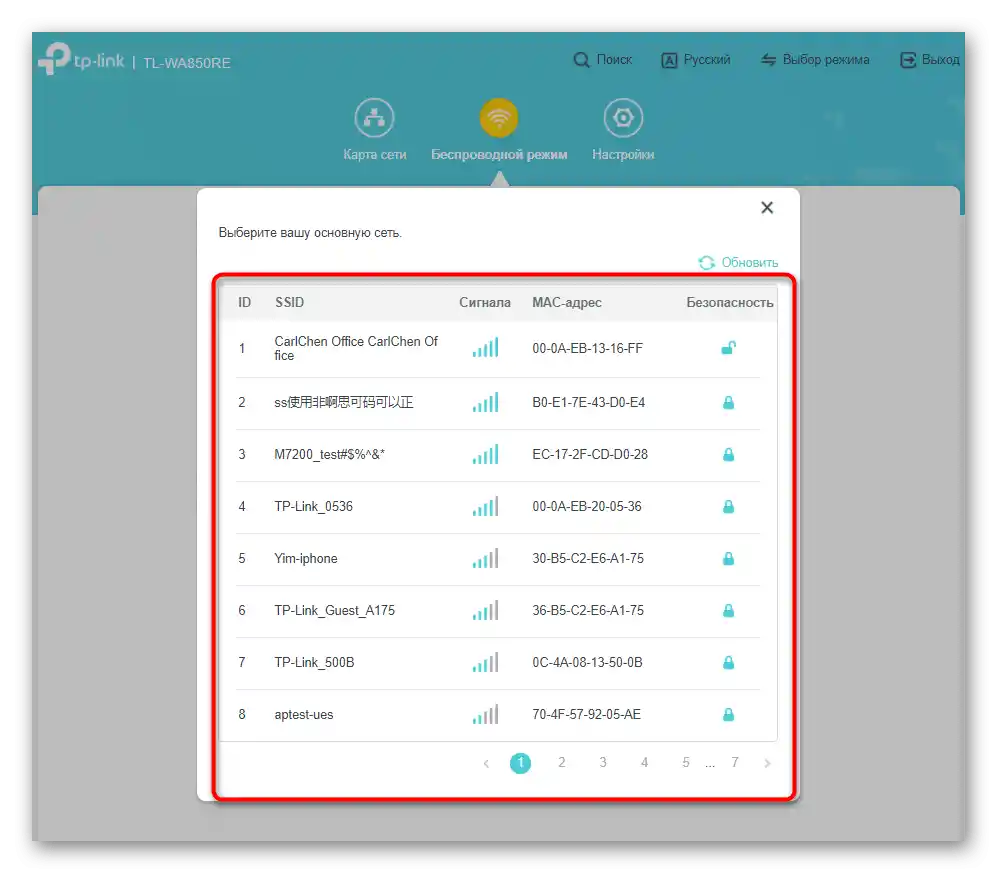This screenshot has height=873, width=997.
Task: Click Обновить to refresh network list
Action: click(738, 262)
